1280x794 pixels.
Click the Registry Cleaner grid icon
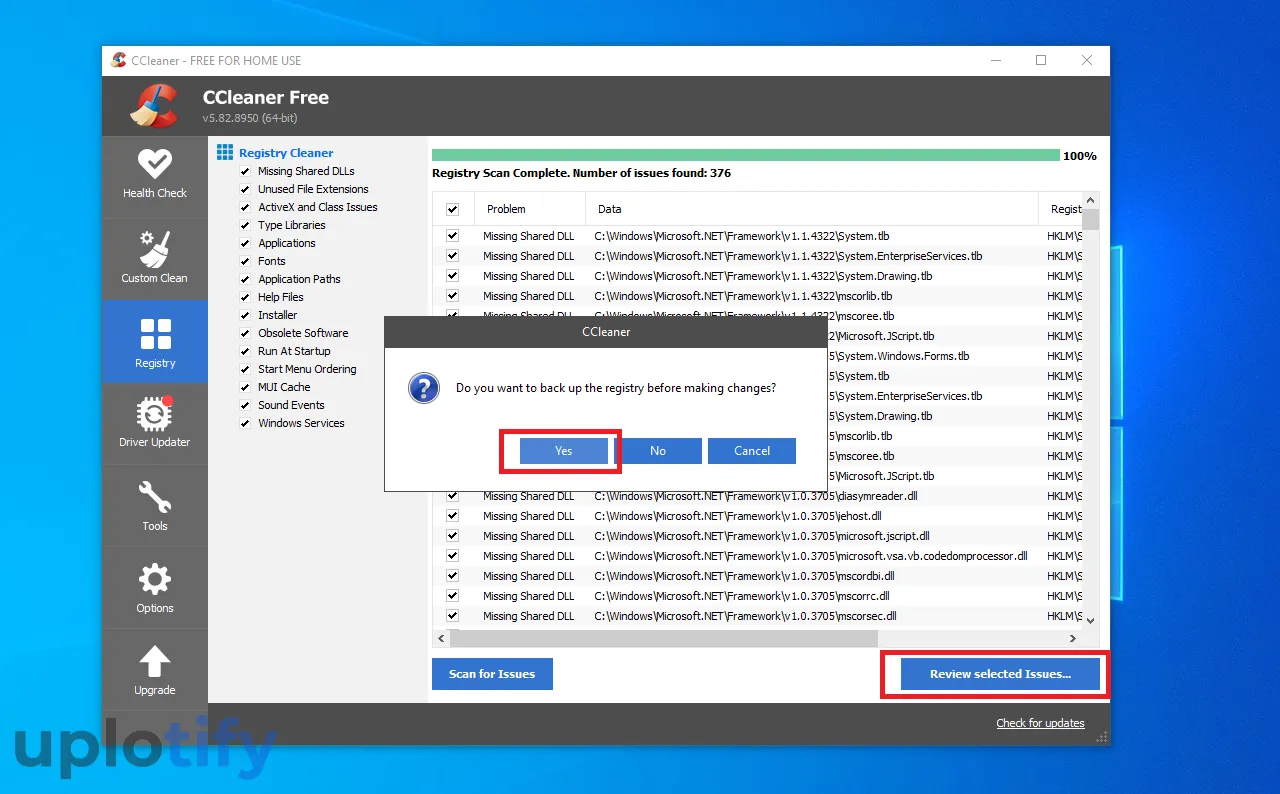[225, 152]
